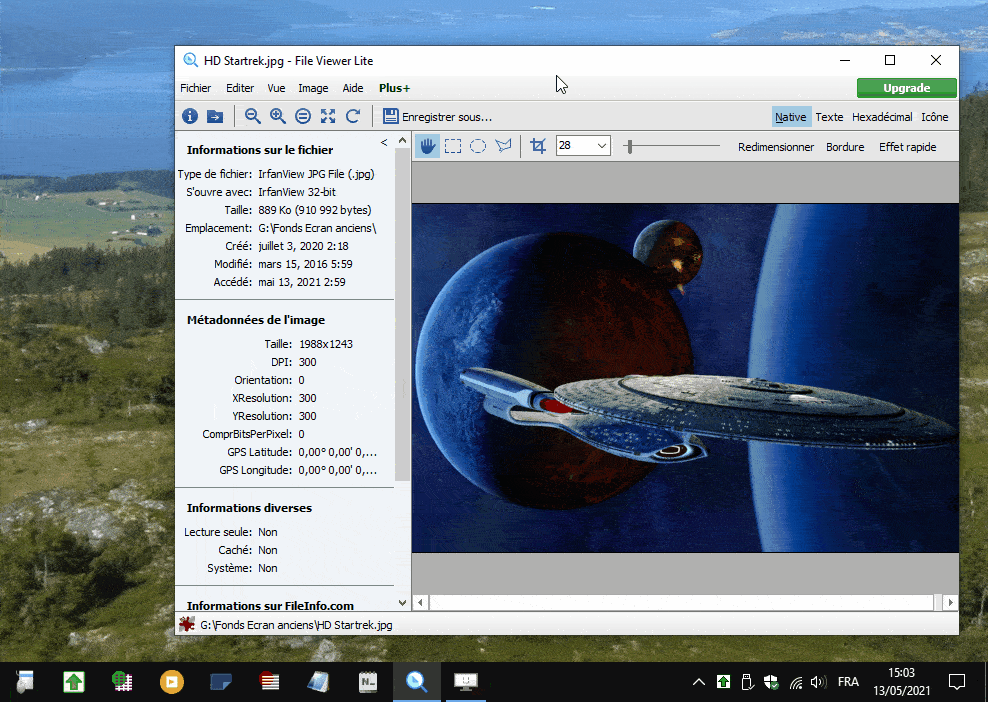
Task: Click the file information icon in toolbar
Action: [x=190, y=116]
